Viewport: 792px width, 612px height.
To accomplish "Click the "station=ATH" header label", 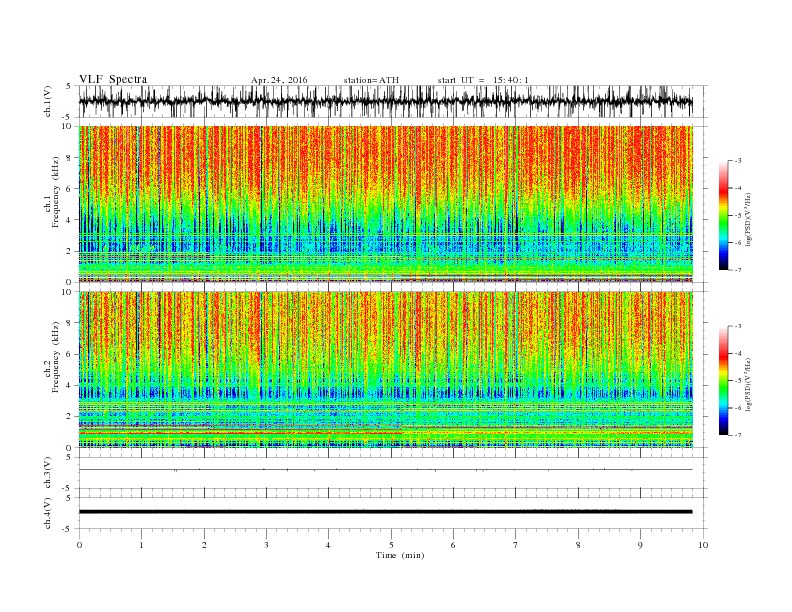I will tap(371, 80).
